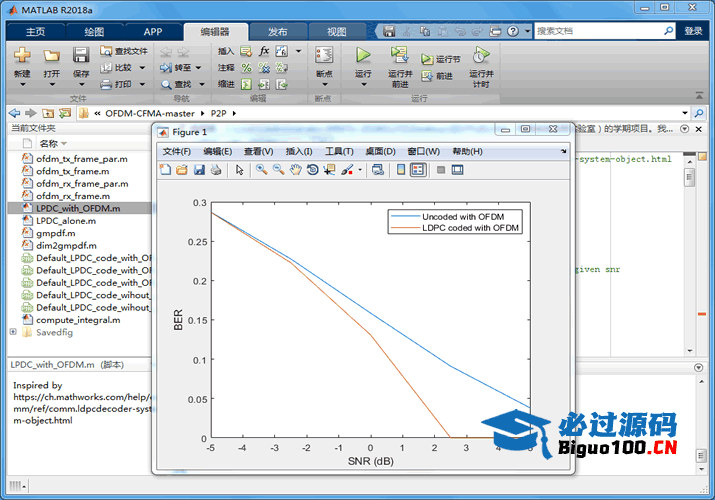Image resolution: width=715 pixels, height=500 pixels.
Task: Click the Help question mark icon in the quick access bar
Action: [x=513, y=31]
